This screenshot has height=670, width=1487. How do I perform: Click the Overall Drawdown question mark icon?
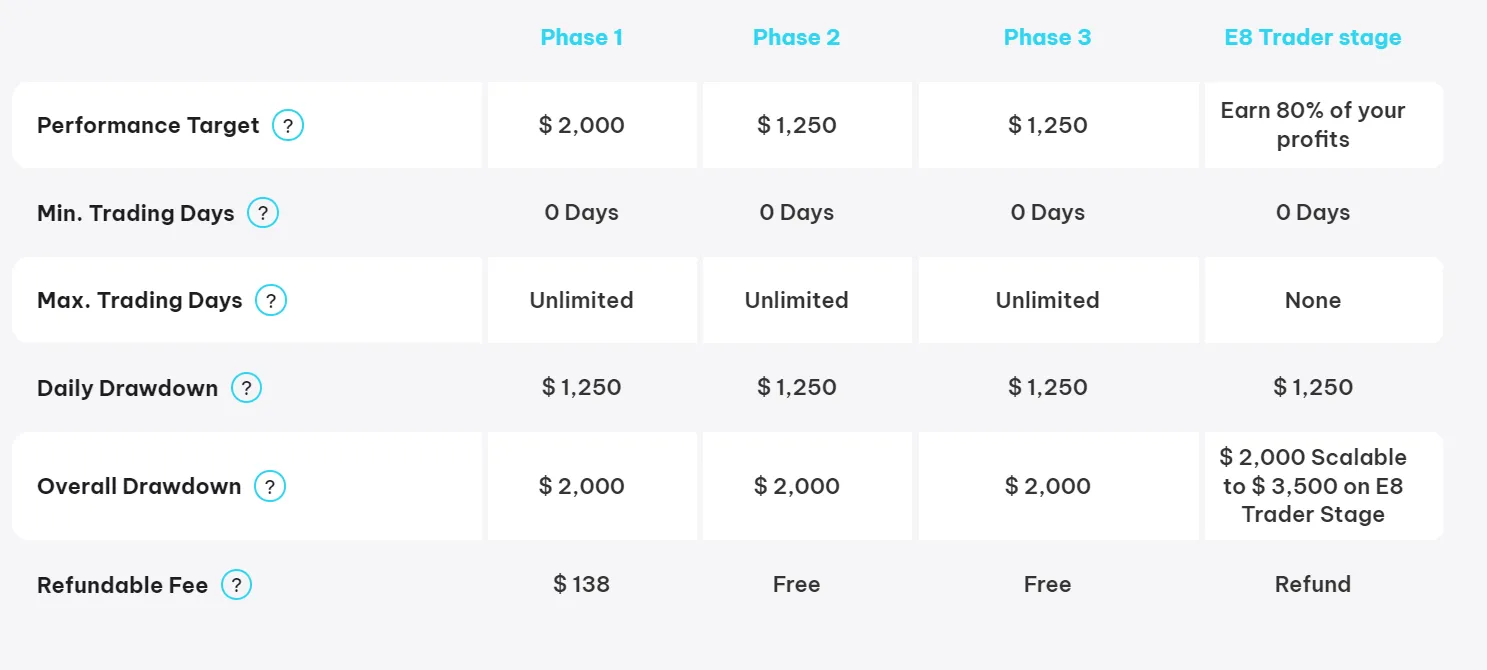[x=270, y=487]
